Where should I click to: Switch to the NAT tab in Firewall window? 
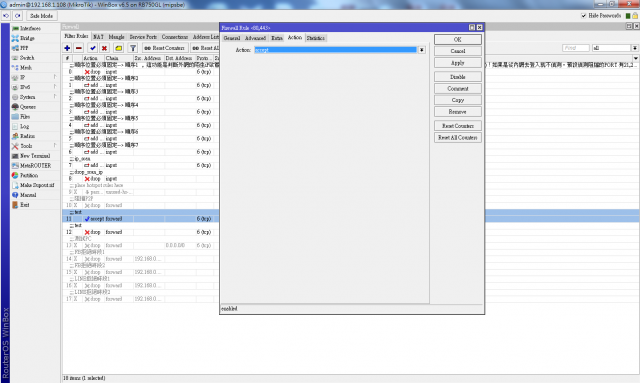(x=98, y=37)
